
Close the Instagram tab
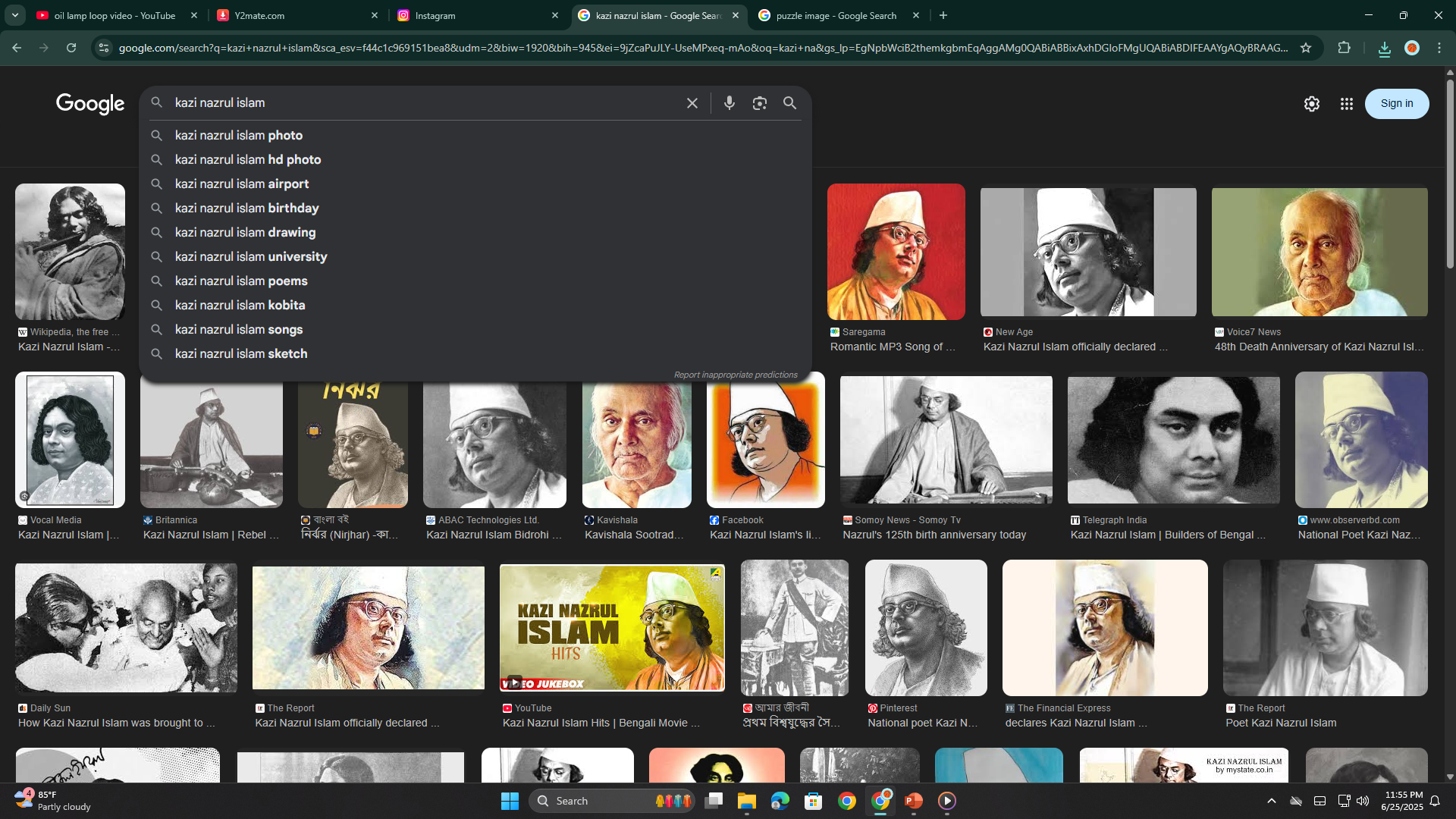pos(555,15)
